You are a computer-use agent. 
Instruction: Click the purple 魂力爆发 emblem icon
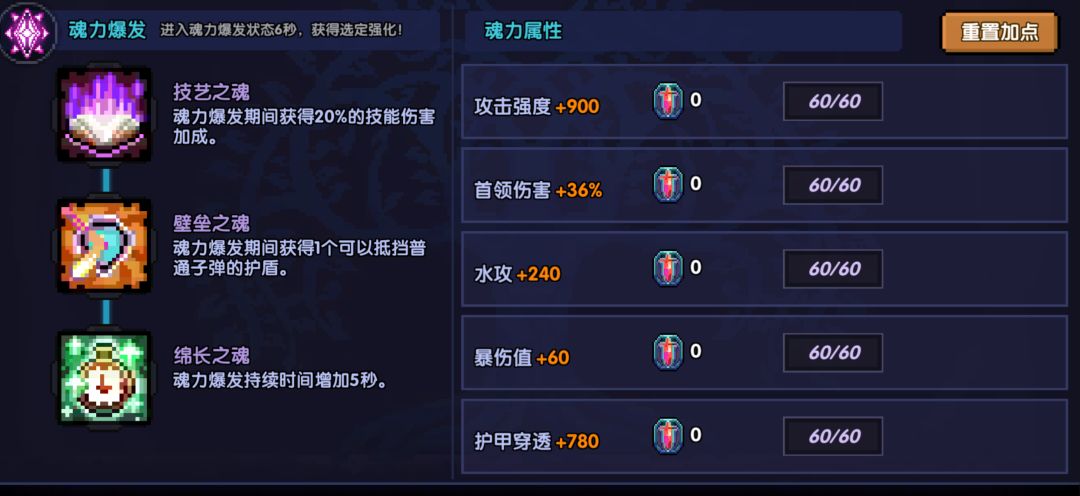27,32
